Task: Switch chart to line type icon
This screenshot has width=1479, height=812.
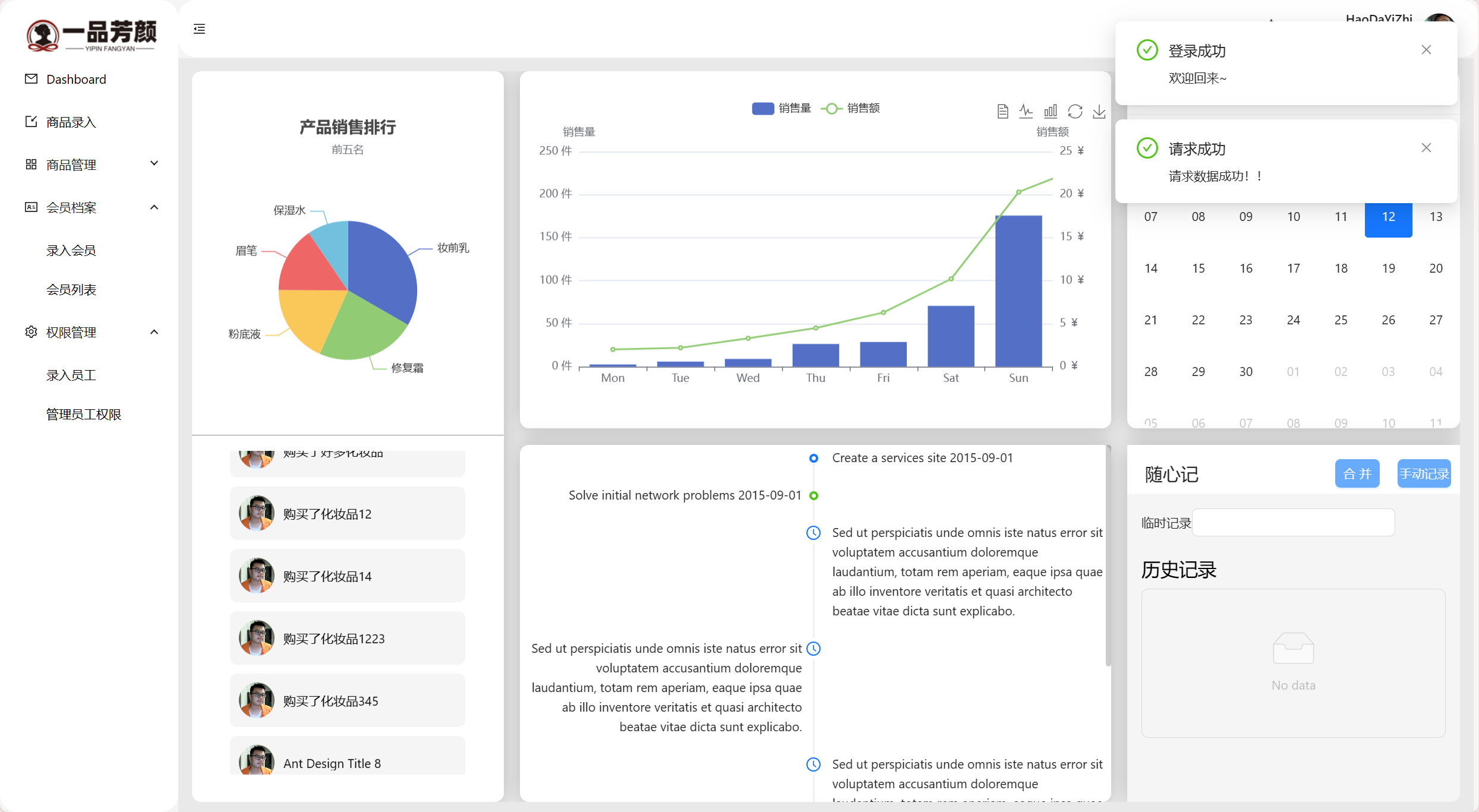Action: tap(1026, 111)
